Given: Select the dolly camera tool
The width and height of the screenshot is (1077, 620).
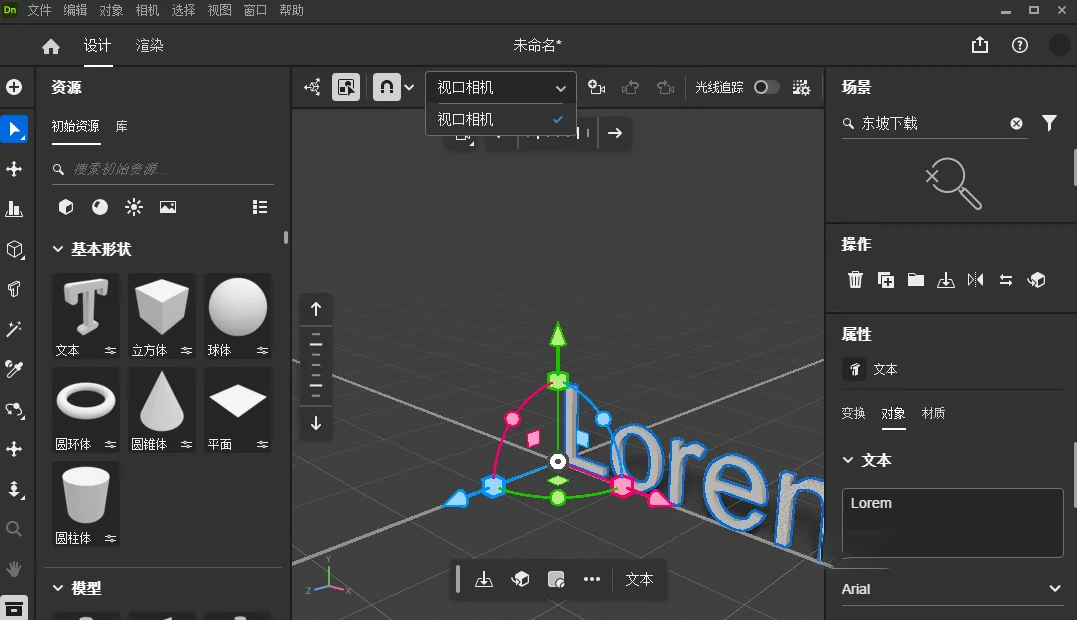Looking at the screenshot, I should pyautogui.click(x=14, y=489).
